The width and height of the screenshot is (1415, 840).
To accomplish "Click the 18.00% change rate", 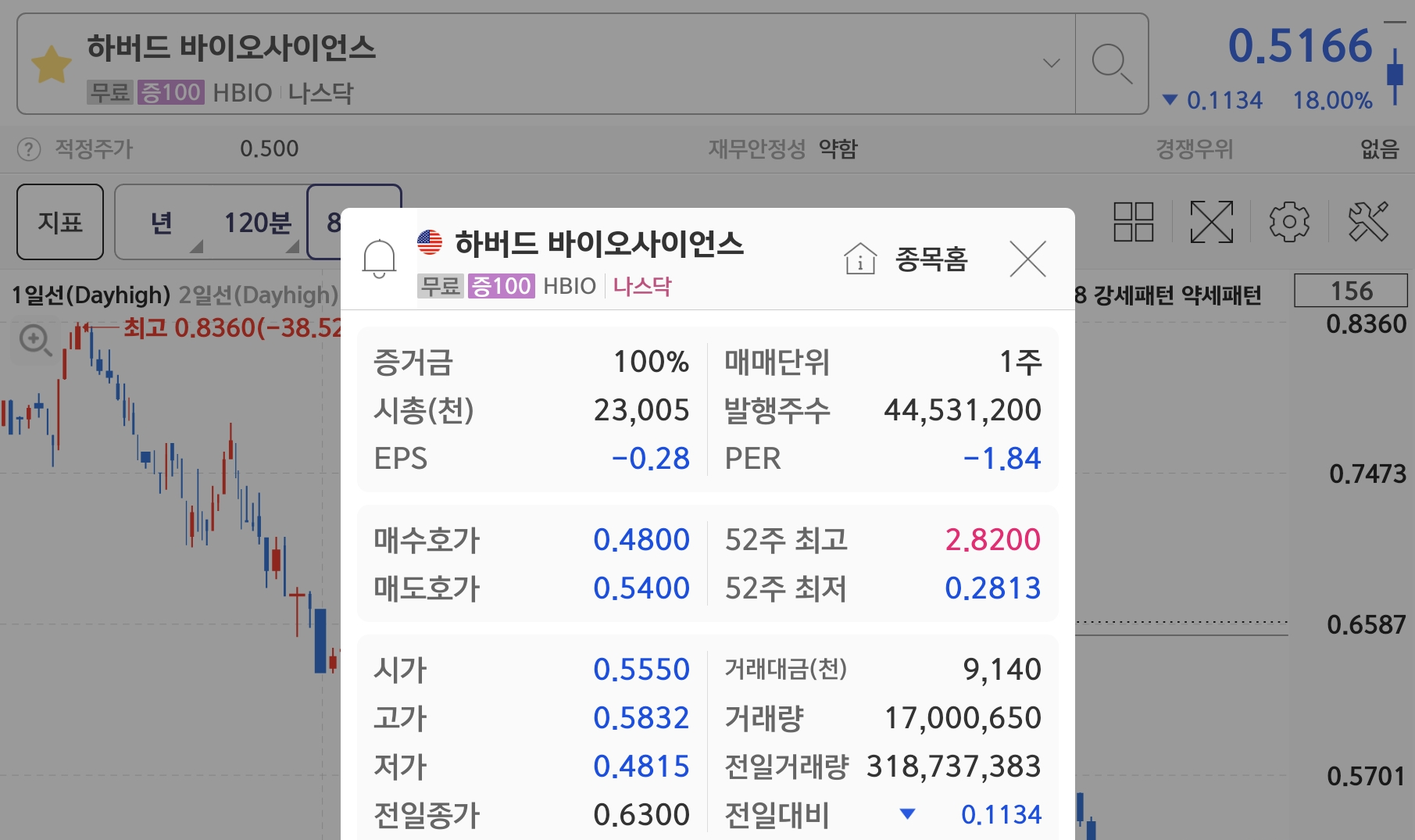I will (1332, 101).
